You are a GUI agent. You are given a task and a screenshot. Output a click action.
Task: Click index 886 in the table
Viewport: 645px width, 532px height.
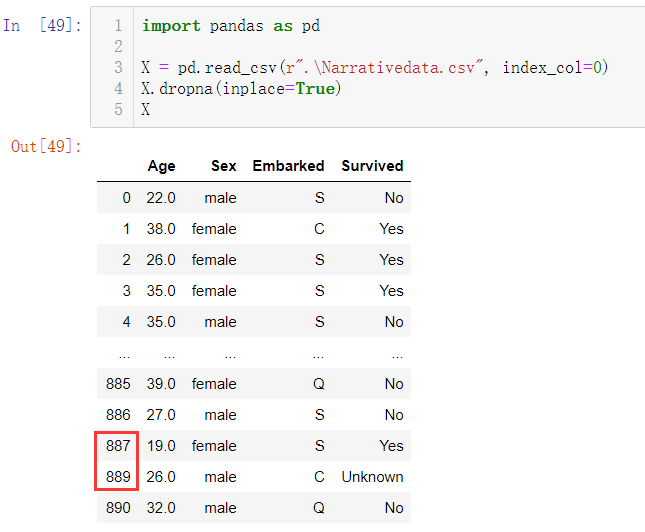[118, 415]
